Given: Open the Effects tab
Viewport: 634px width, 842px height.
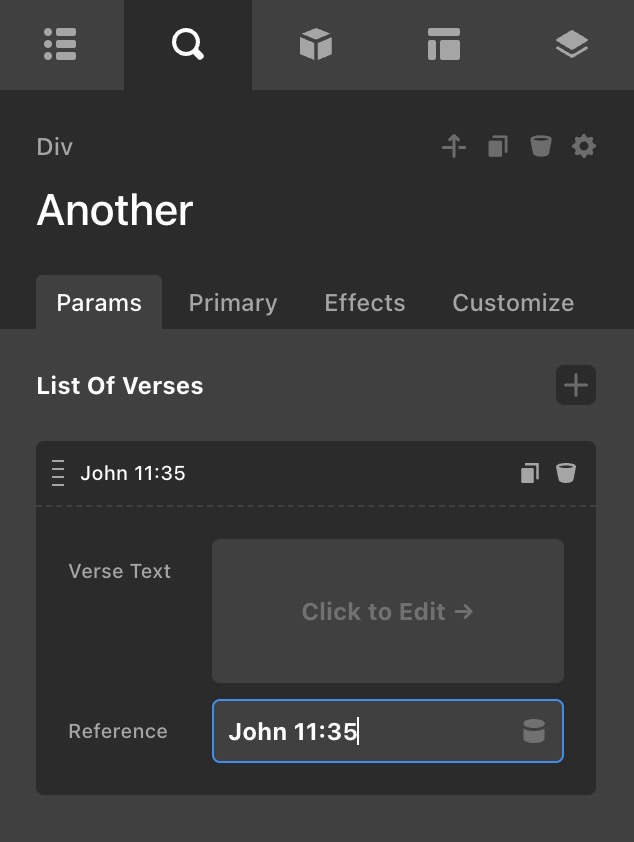Looking at the screenshot, I should (365, 303).
